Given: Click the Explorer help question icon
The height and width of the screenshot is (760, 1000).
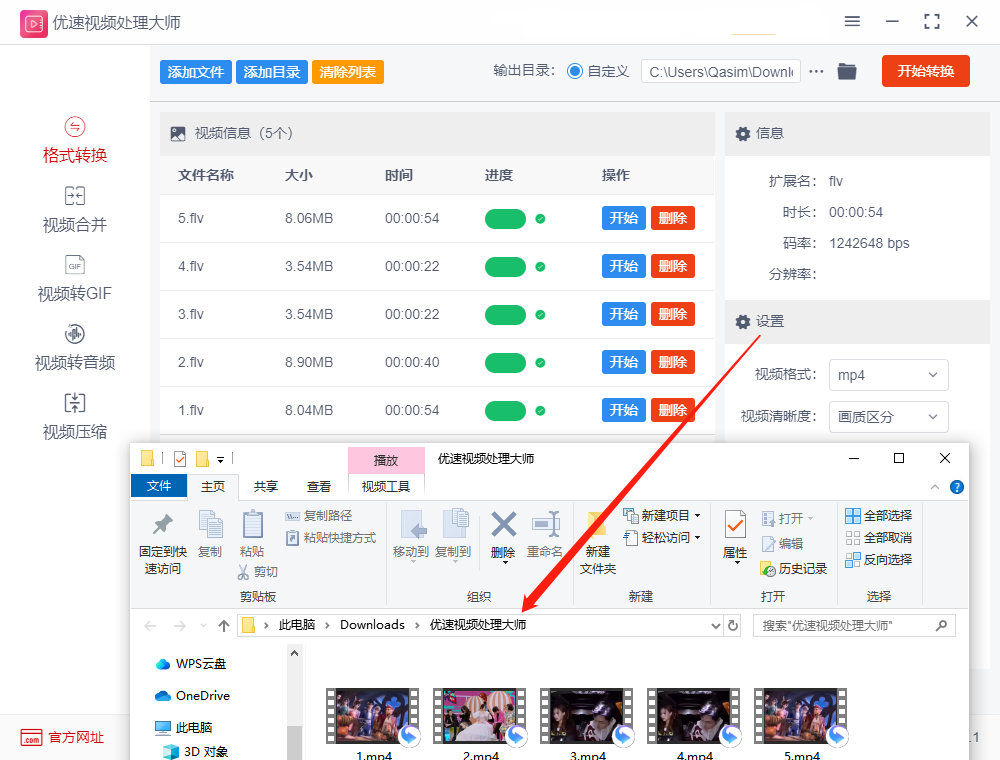Looking at the screenshot, I should point(957,487).
